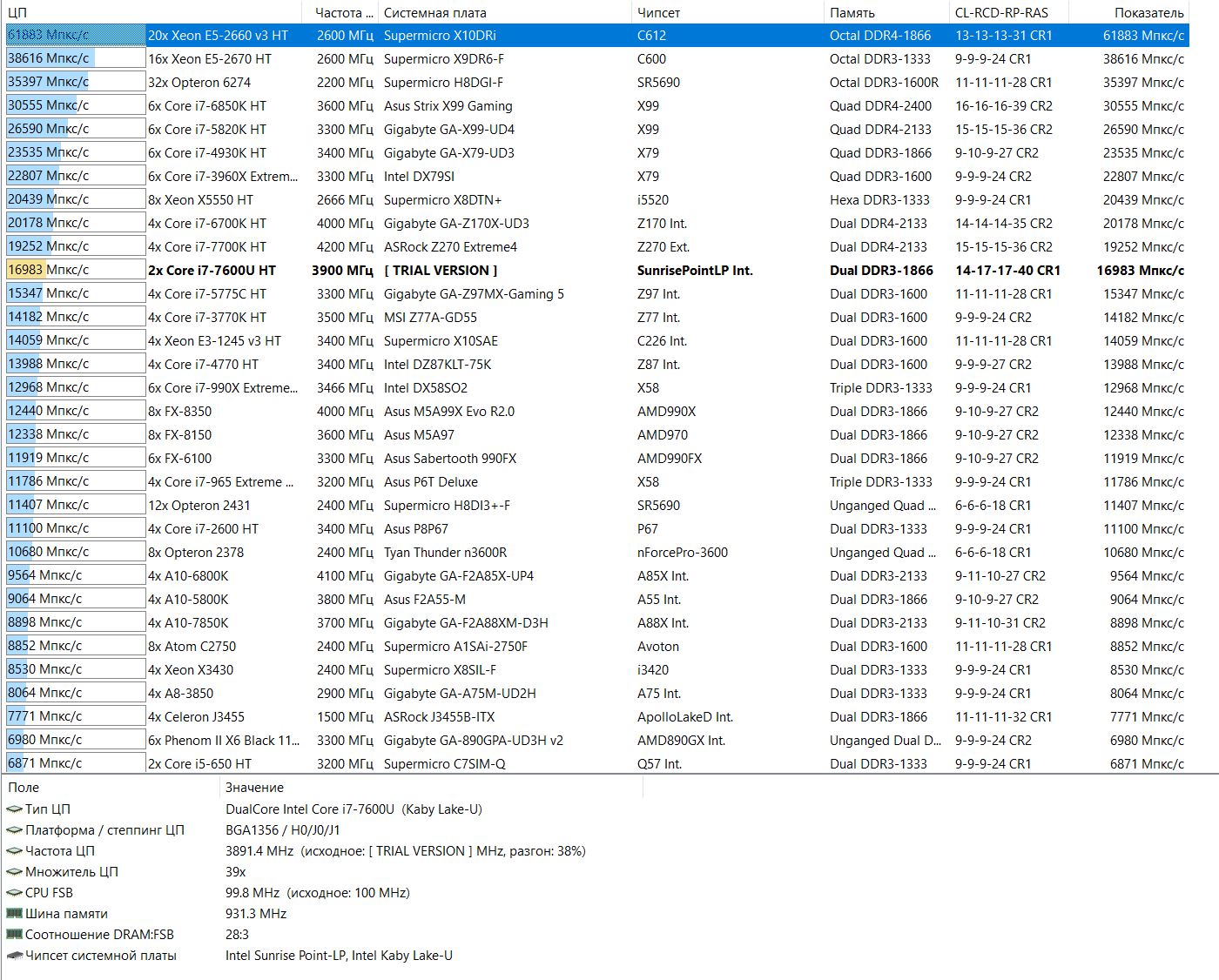Select the 16x Xeon E5-2670 HT entry

210,59
